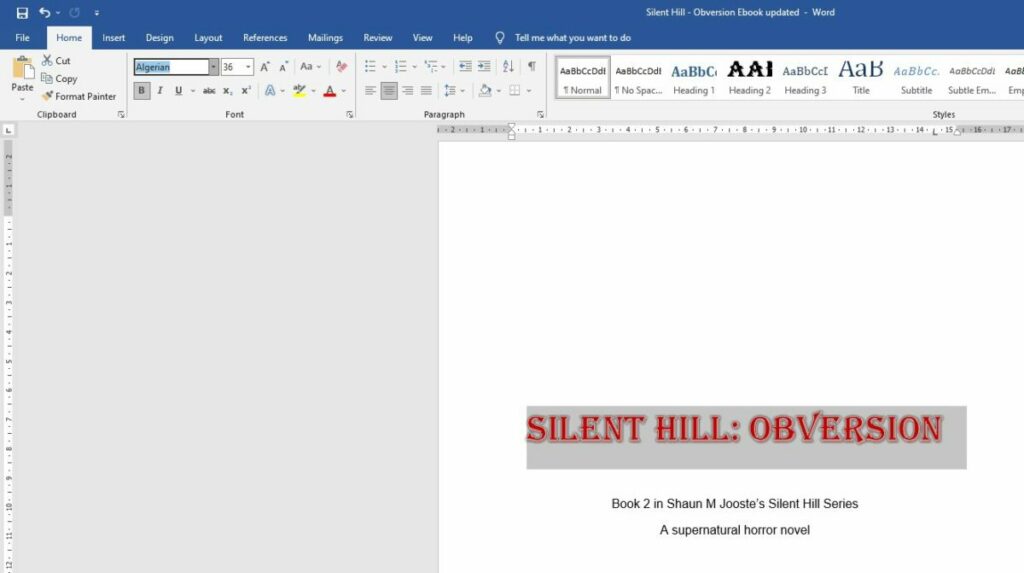Click the Redo button in the title bar

click(74, 12)
